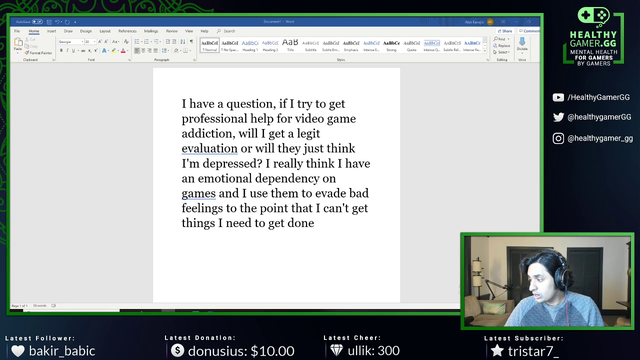Click the Undo icon
Image resolution: width=640 pixels, height=360 pixels.
[57, 22]
